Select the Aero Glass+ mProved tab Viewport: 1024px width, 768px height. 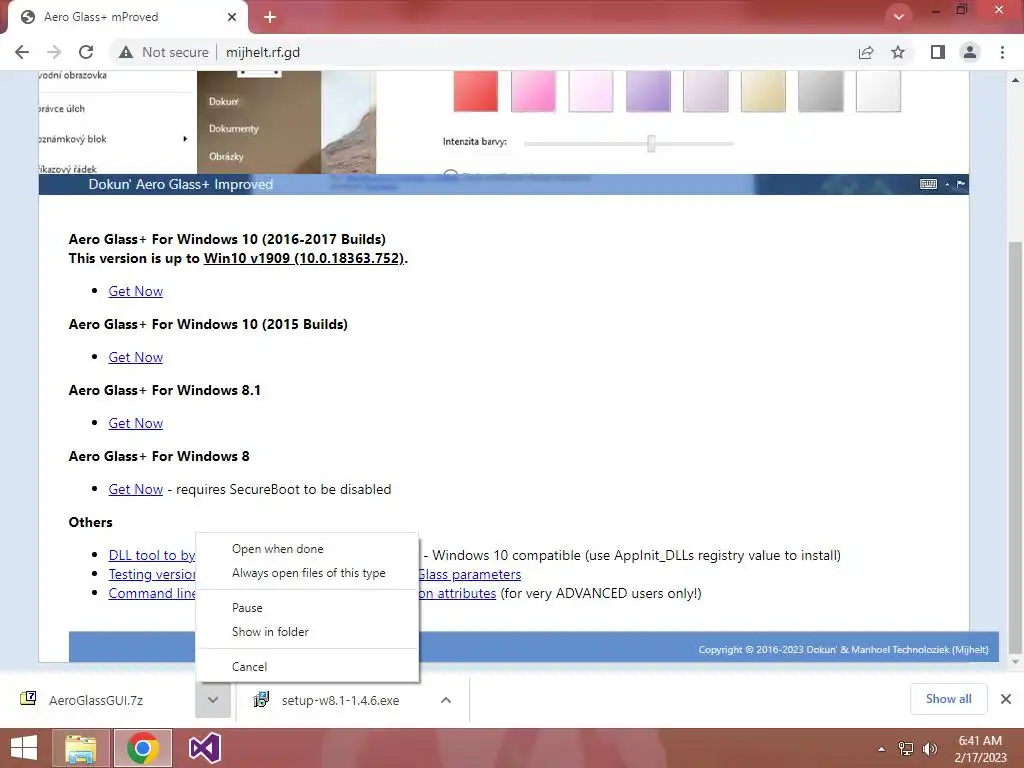coord(127,17)
